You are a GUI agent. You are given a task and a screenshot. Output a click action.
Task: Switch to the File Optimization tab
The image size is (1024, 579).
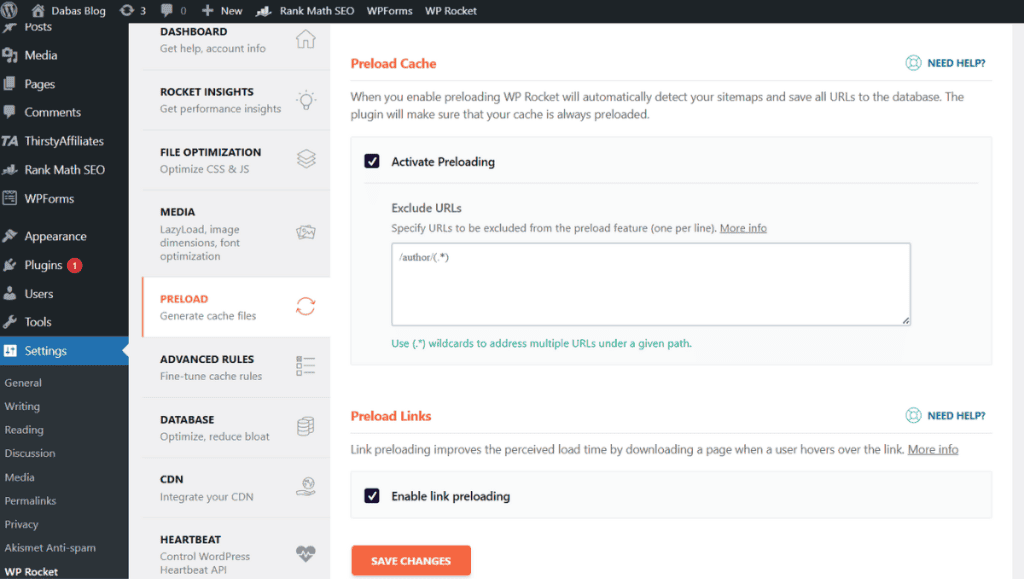[236, 160]
